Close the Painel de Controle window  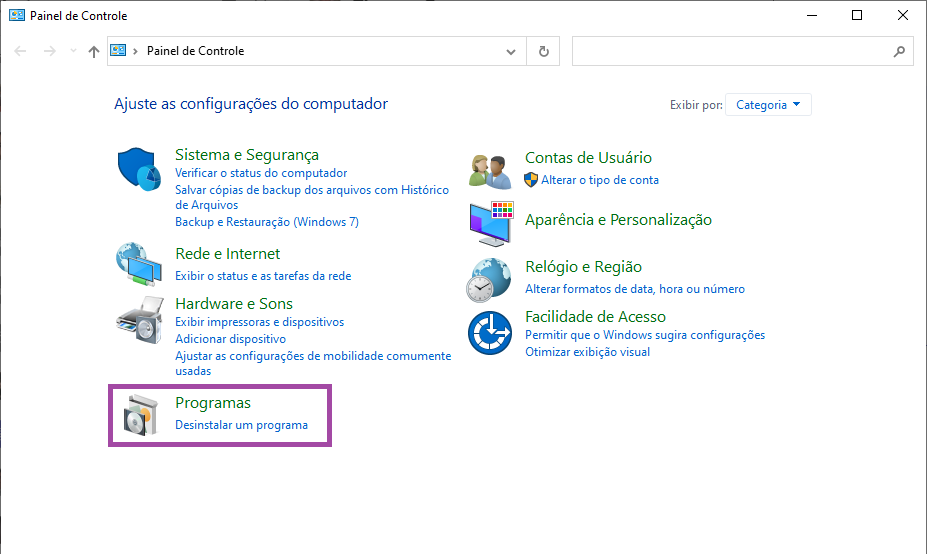pyautogui.click(x=903, y=15)
